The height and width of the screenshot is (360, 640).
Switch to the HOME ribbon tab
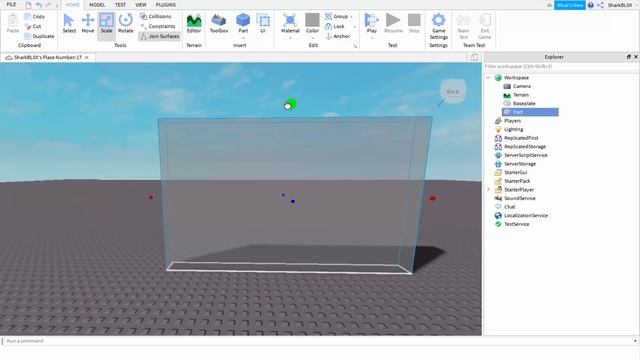point(73,4)
